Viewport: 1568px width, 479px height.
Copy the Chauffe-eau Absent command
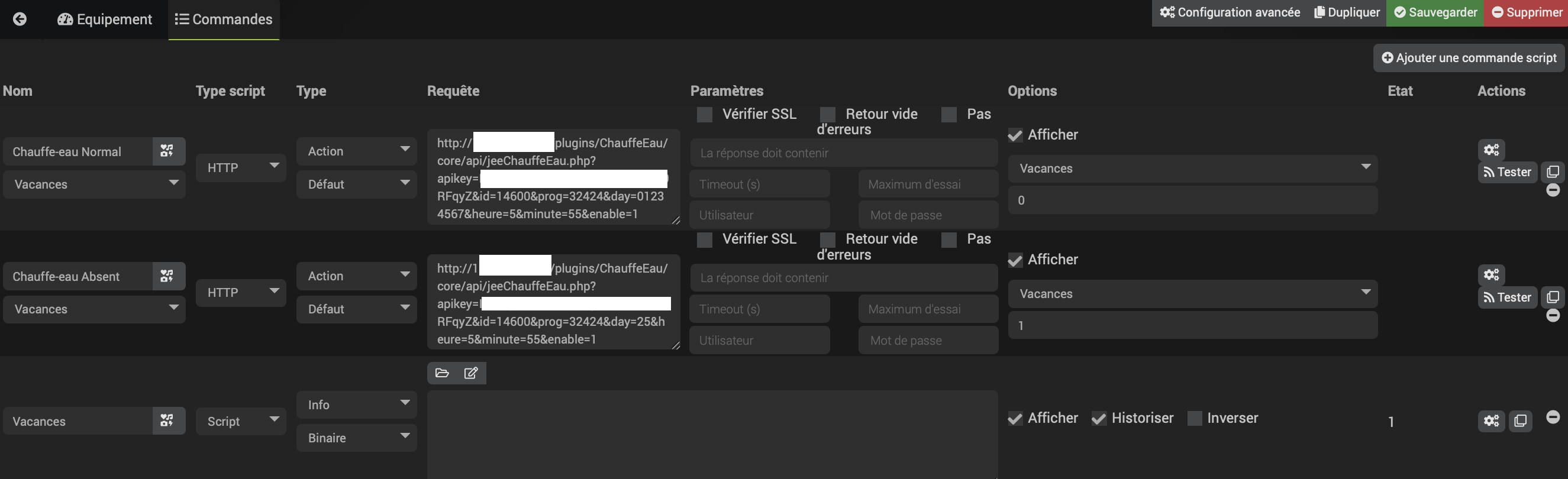(x=1553, y=297)
